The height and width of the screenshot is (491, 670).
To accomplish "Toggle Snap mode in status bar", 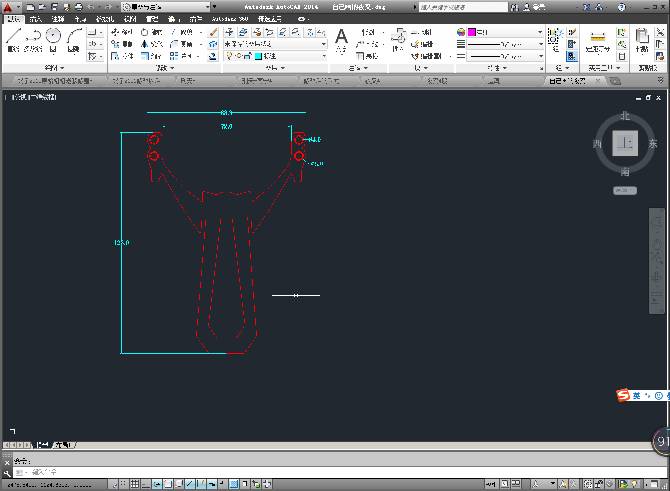I will pos(123,484).
